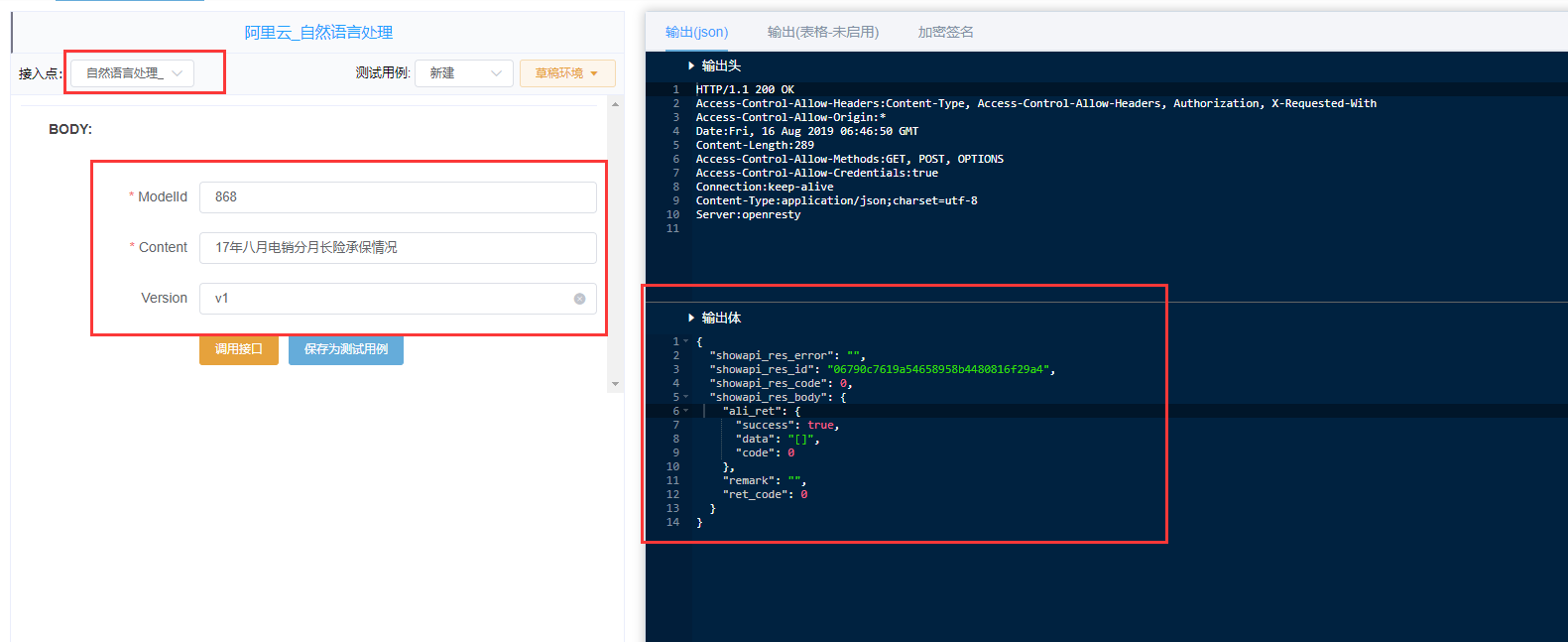Select the Content-Length:289 header line
The height and width of the screenshot is (642, 1568).
[x=755, y=145]
